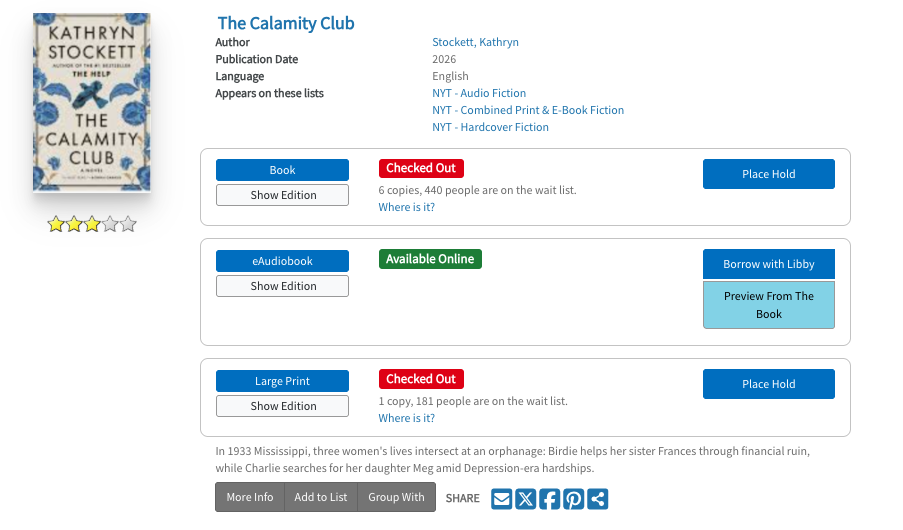This screenshot has height=530, width=903.
Task: Rate the book using the star rating
Action: [92, 224]
